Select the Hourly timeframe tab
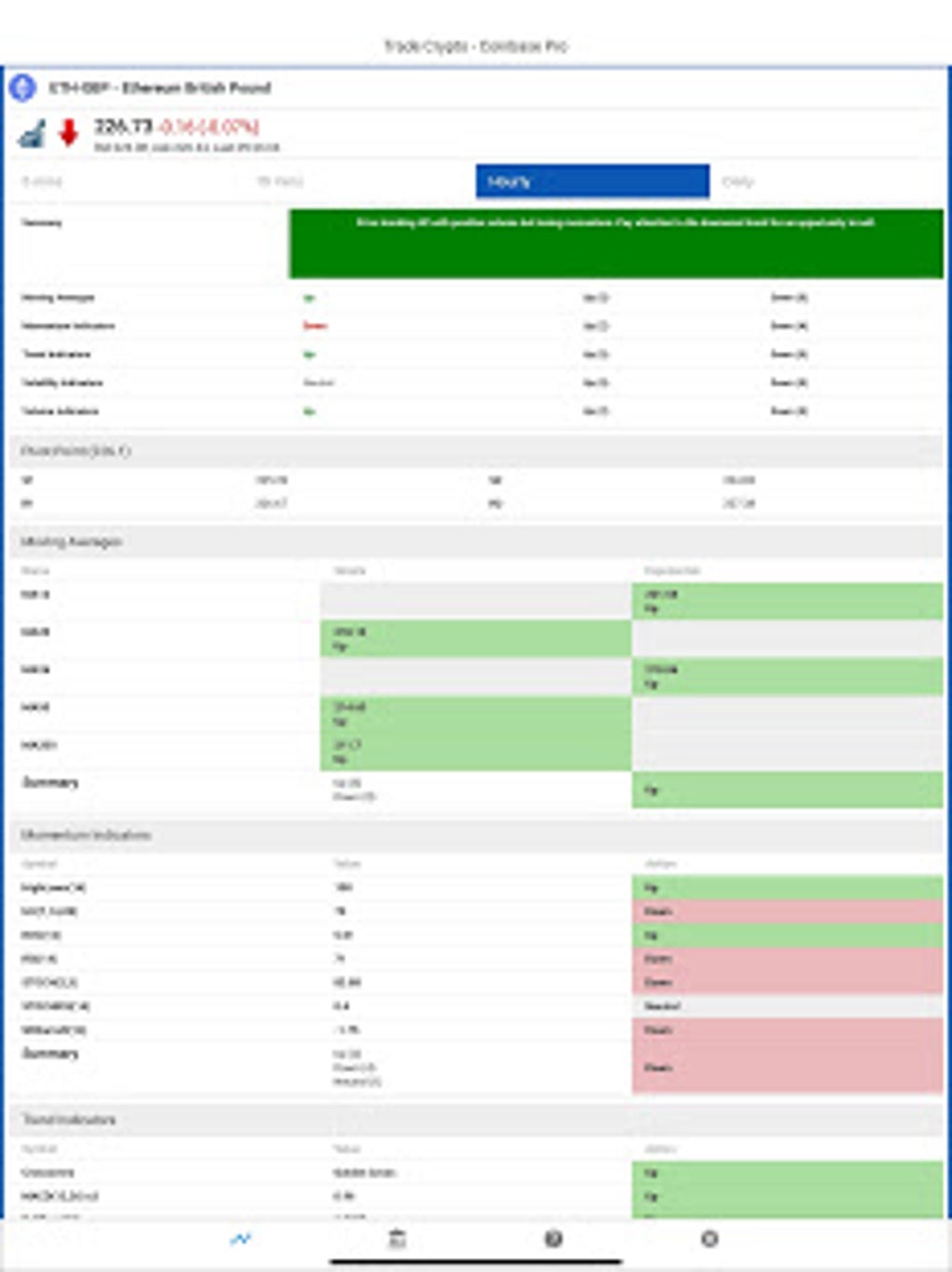The image size is (952, 1272). (x=593, y=182)
